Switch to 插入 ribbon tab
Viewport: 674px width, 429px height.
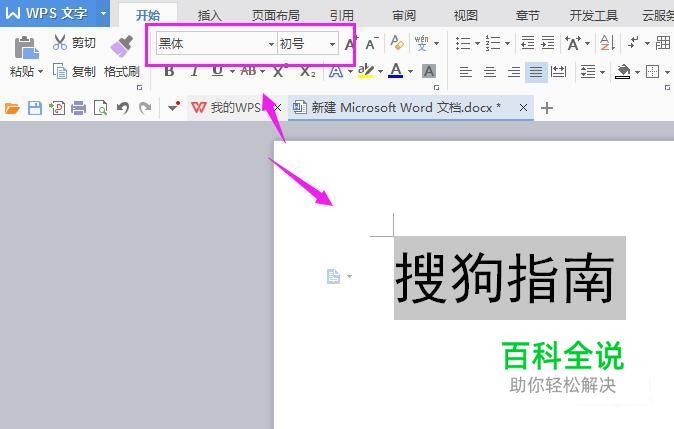[x=209, y=15]
